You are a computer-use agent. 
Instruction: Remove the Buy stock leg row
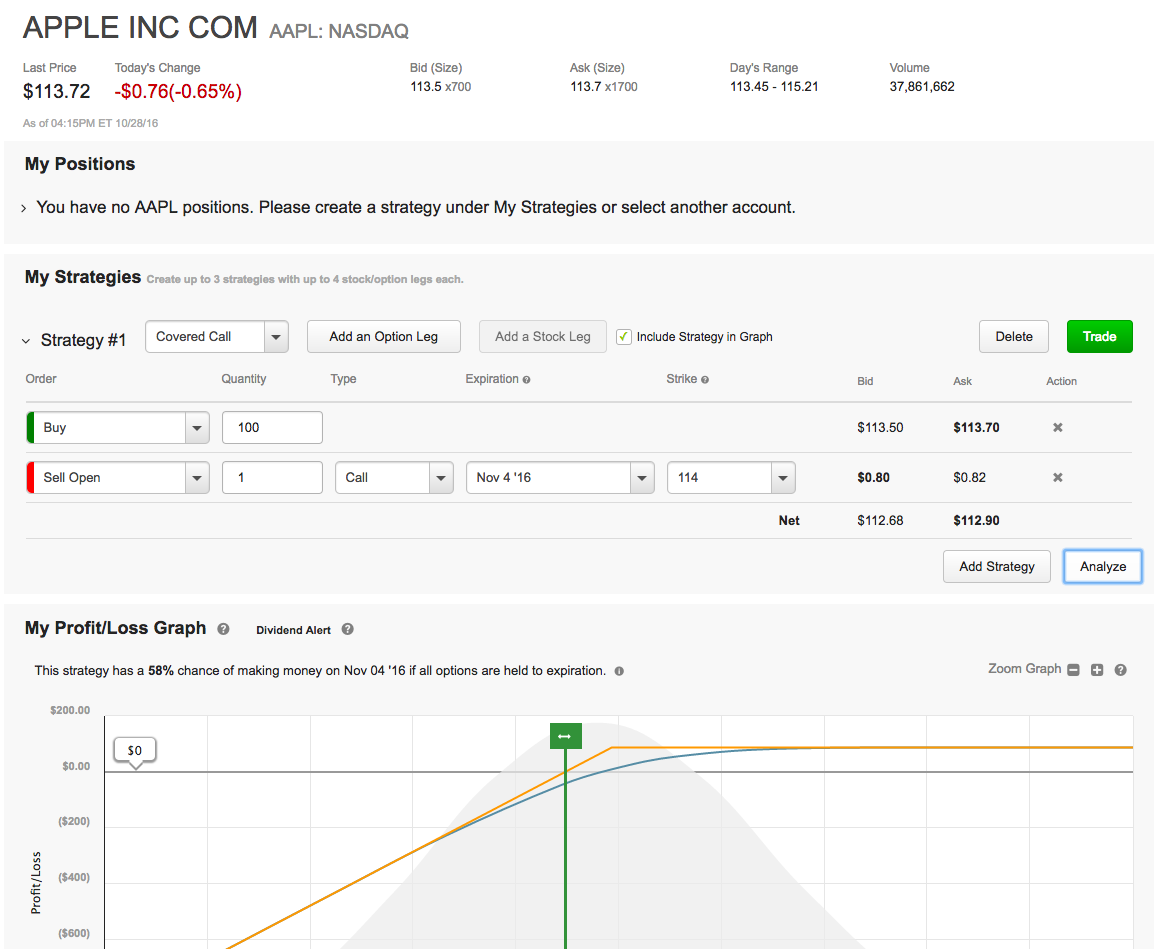tap(1057, 427)
